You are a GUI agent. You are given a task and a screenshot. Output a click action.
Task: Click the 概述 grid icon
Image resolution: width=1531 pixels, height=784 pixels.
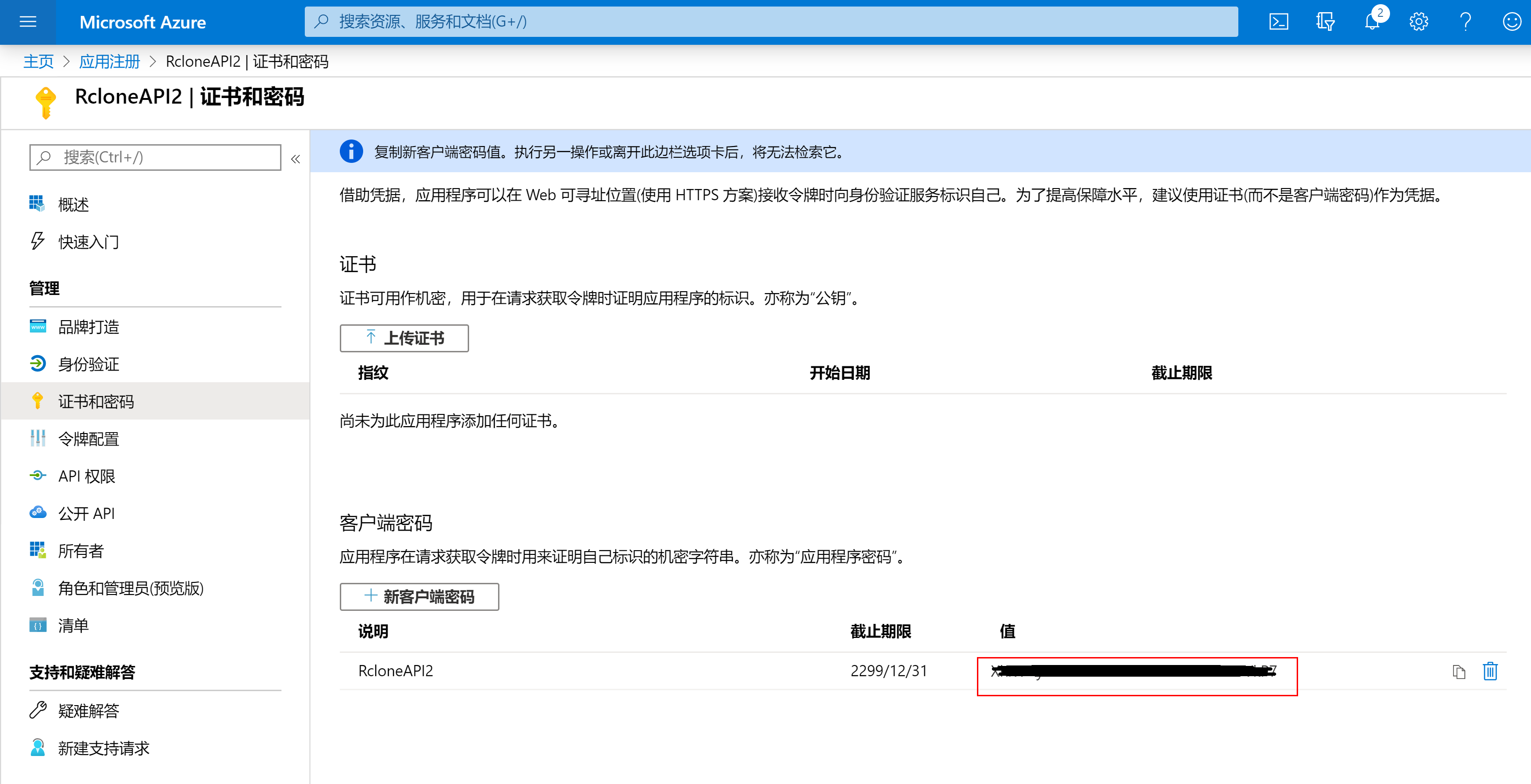tap(37, 203)
